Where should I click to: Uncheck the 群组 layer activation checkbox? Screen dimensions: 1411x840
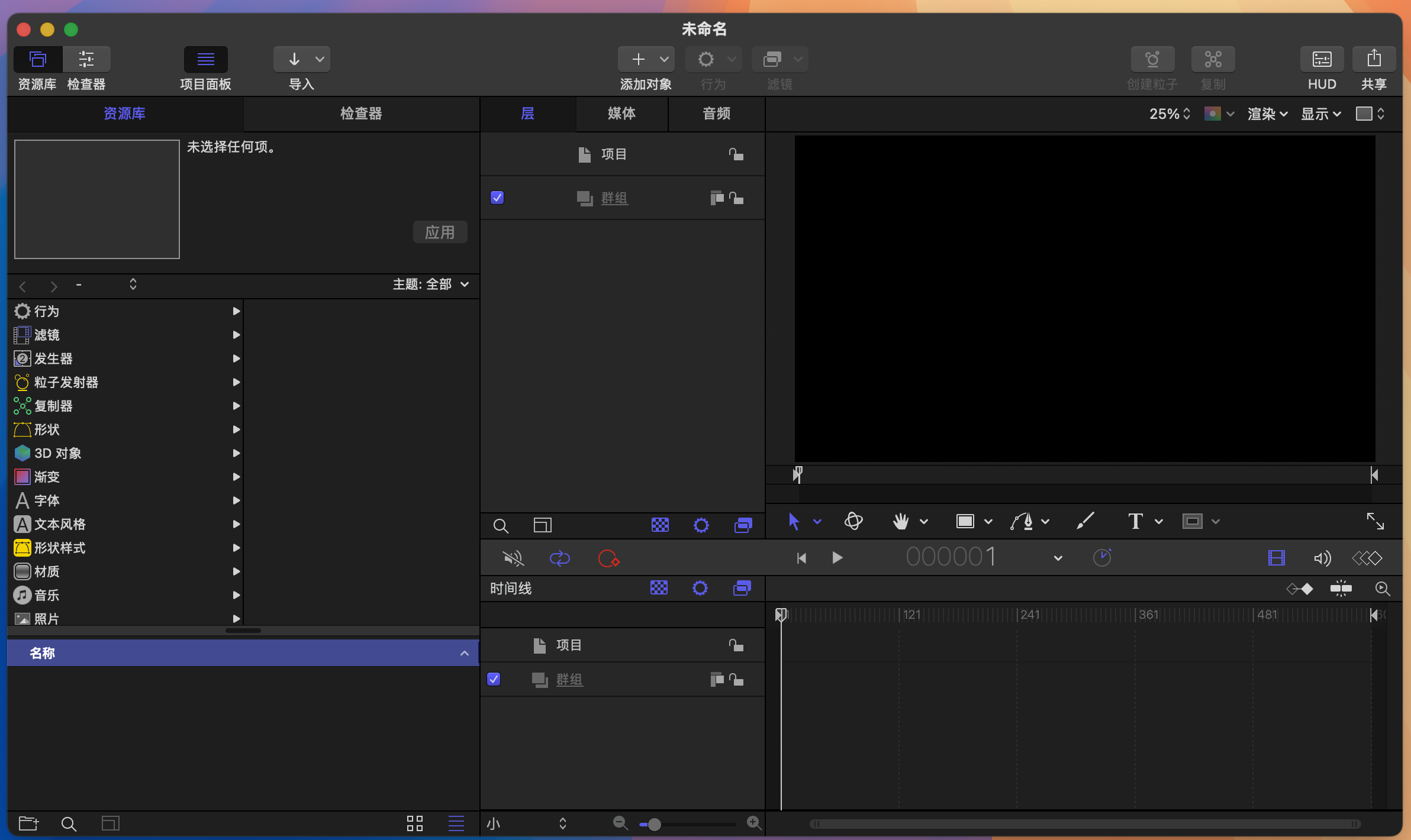click(x=497, y=198)
